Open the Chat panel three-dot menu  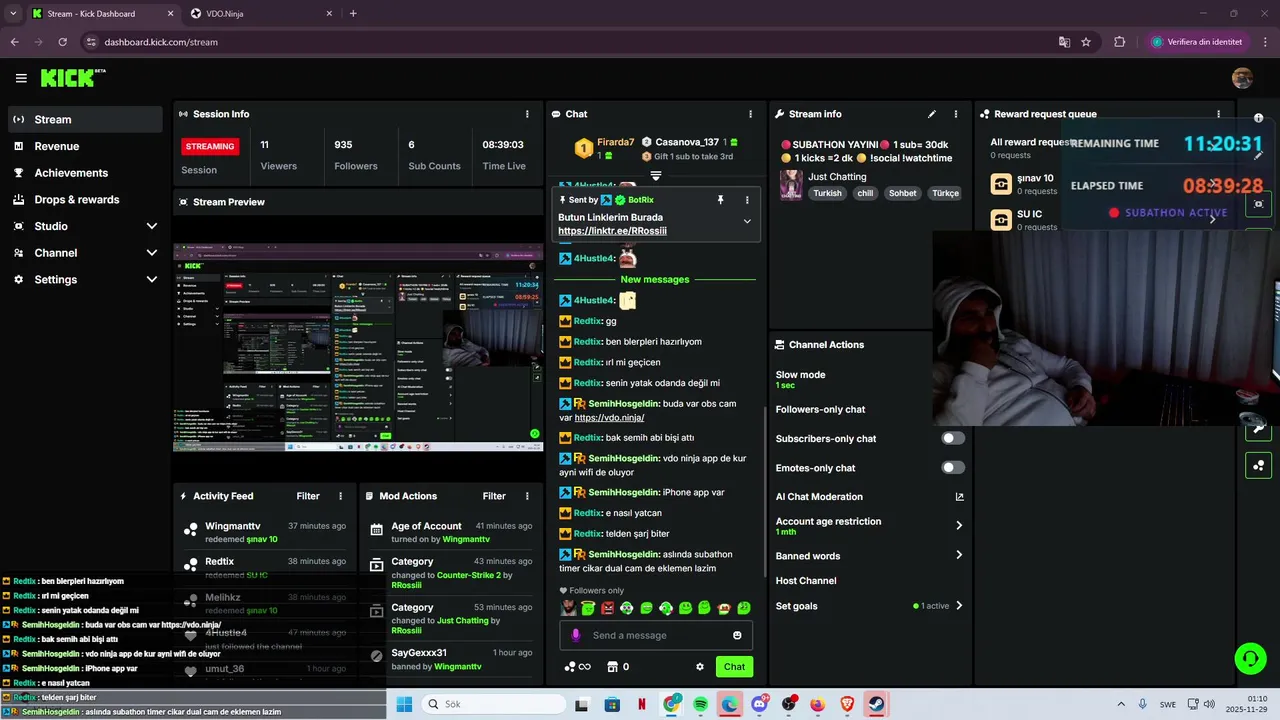point(750,114)
